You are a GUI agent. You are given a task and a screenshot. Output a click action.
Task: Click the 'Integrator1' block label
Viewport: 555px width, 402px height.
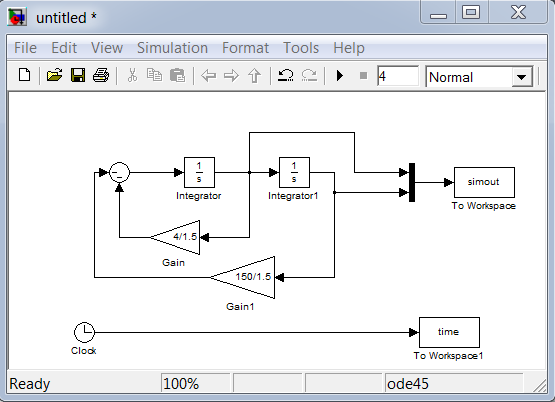pos(293,196)
